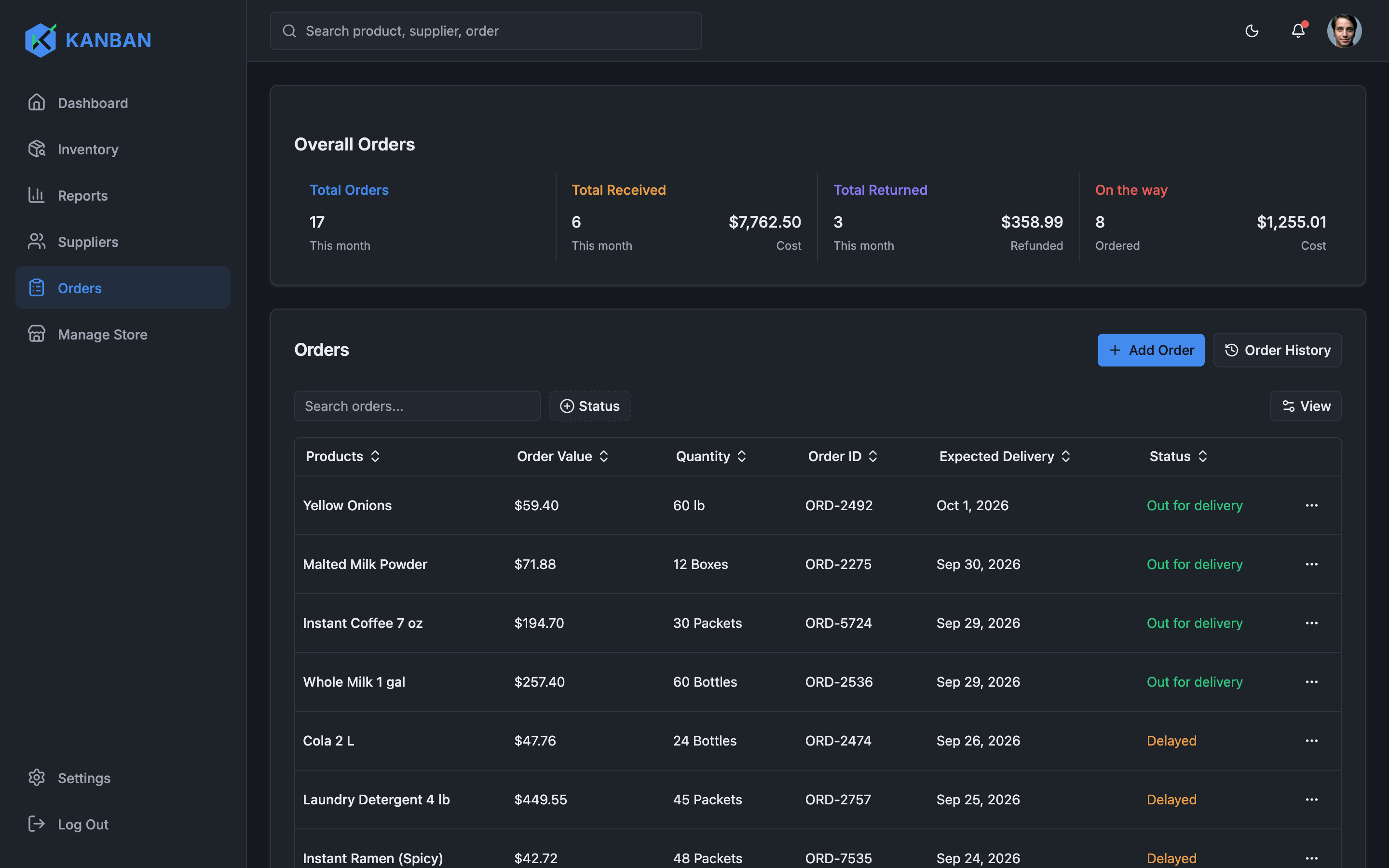Image resolution: width=1389 pixels, height=868 pixels.
Task: Sort table by Order ID column
Action: click(843, 456)
